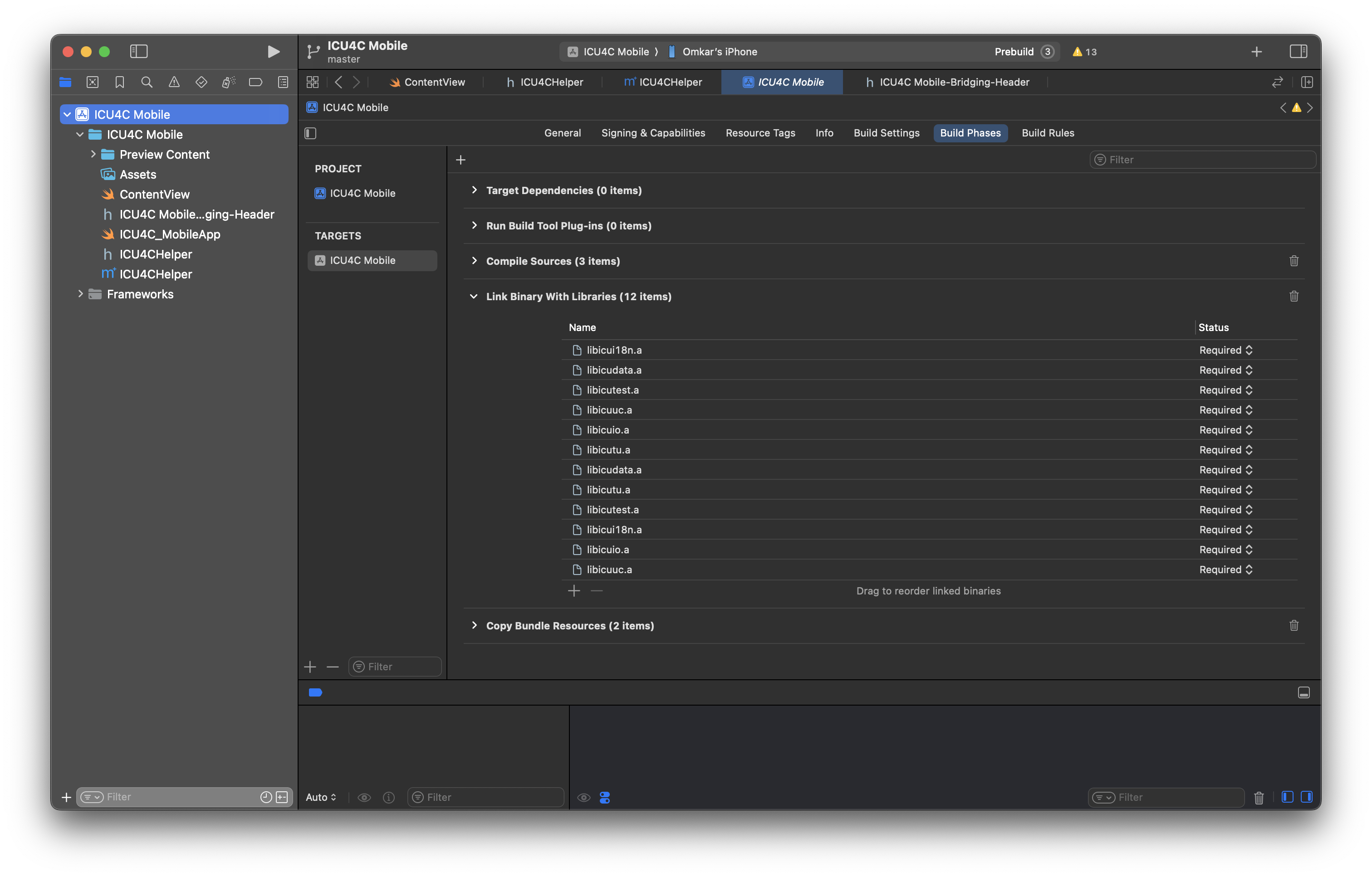
Task: Open the Find navigator magnifier icon
Action: [x=147, y=83]
